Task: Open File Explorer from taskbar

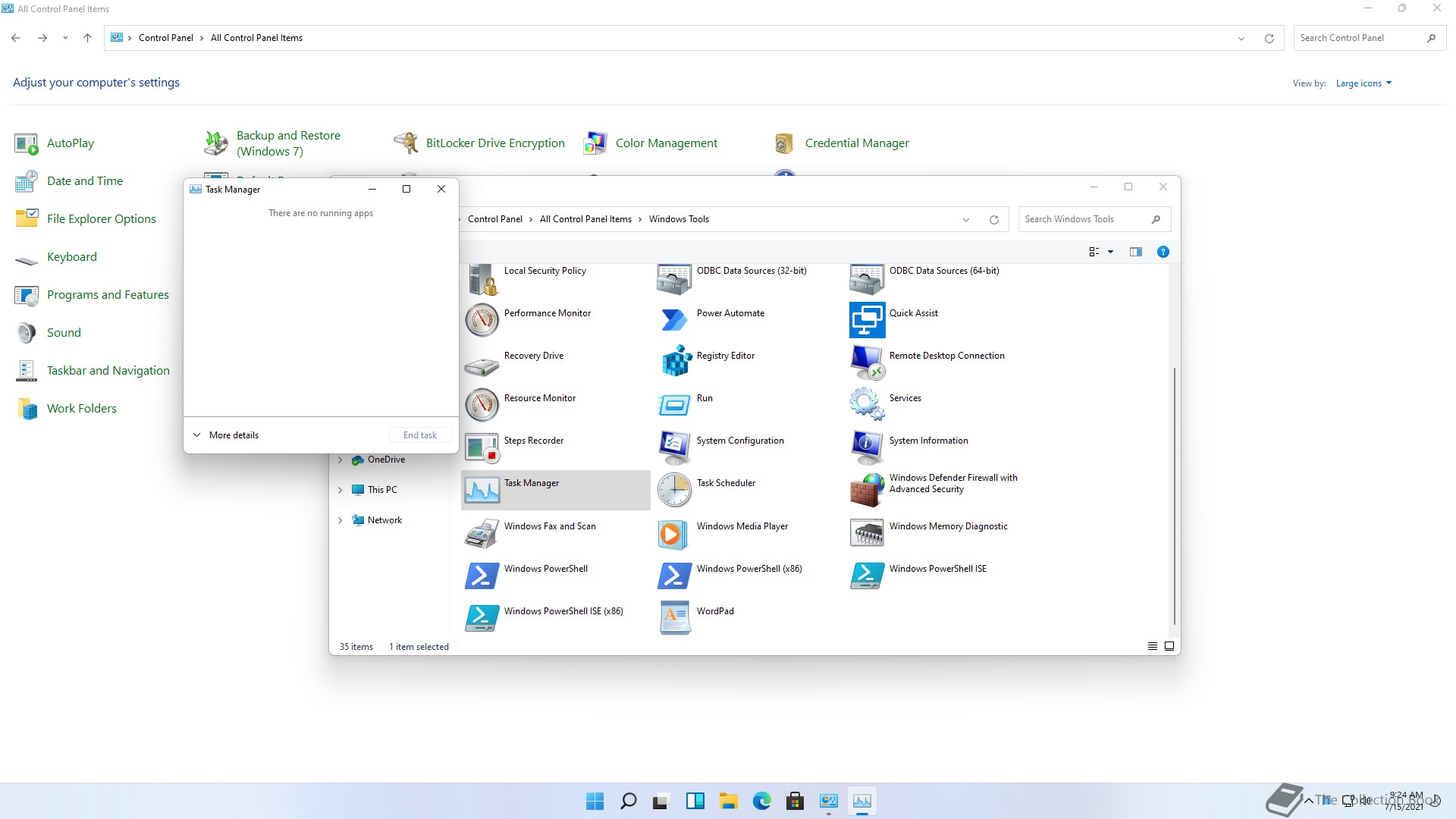Action: coord(729,801)
